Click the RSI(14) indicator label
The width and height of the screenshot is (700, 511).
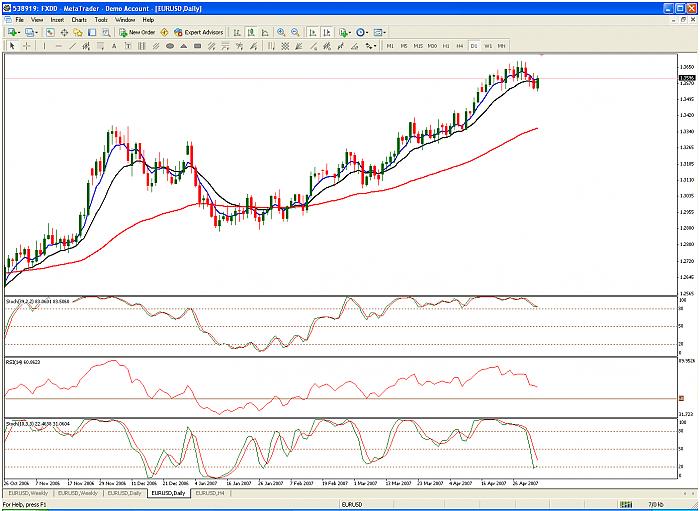pos(23,362)
